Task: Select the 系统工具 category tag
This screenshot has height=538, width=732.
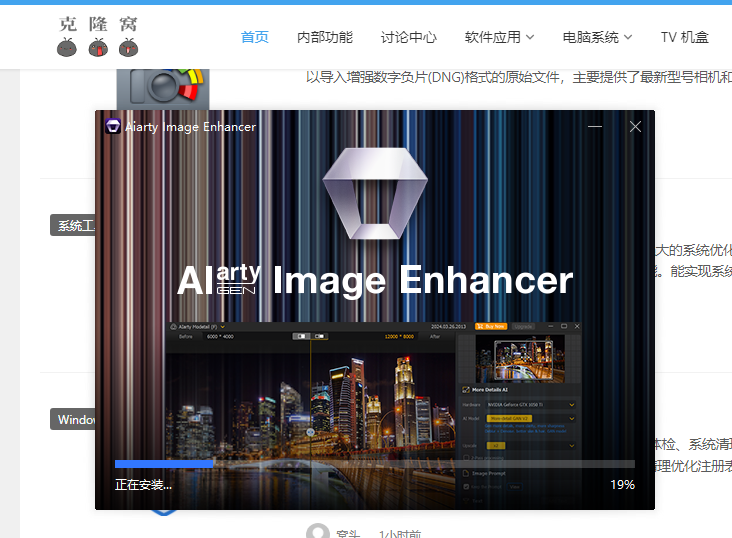Action: [73, 226]
